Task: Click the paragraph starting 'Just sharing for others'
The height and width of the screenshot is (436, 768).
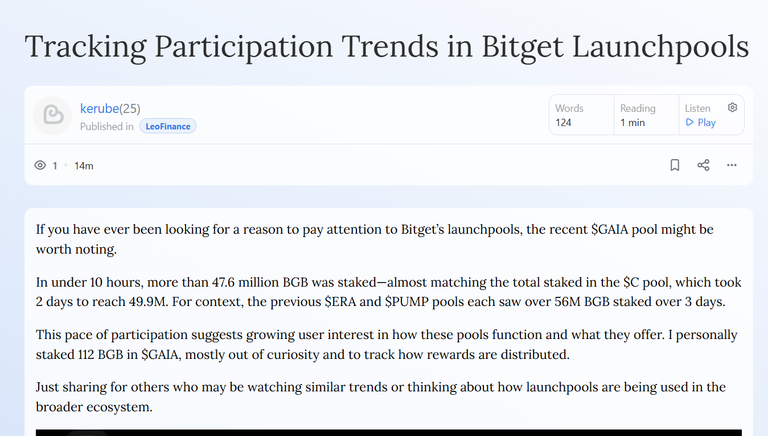Action: 381,397
